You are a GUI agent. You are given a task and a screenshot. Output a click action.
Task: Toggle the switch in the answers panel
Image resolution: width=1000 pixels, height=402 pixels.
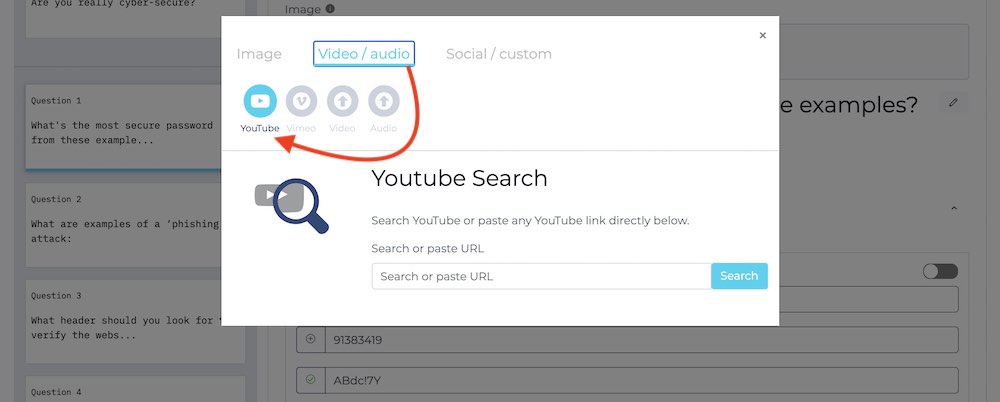(x=940, y=271)
